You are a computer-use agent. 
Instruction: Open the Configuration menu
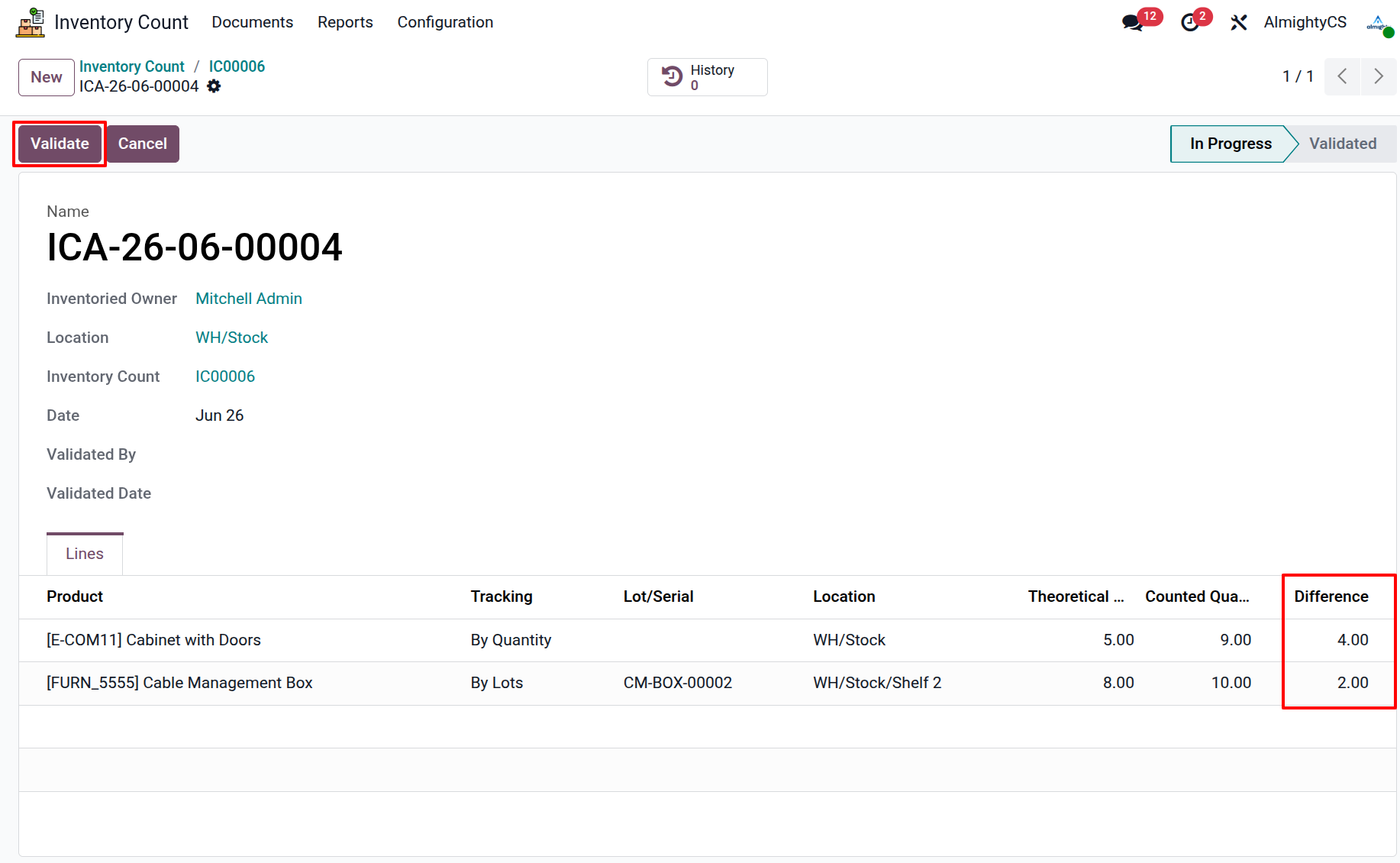[x=445, y=22]
